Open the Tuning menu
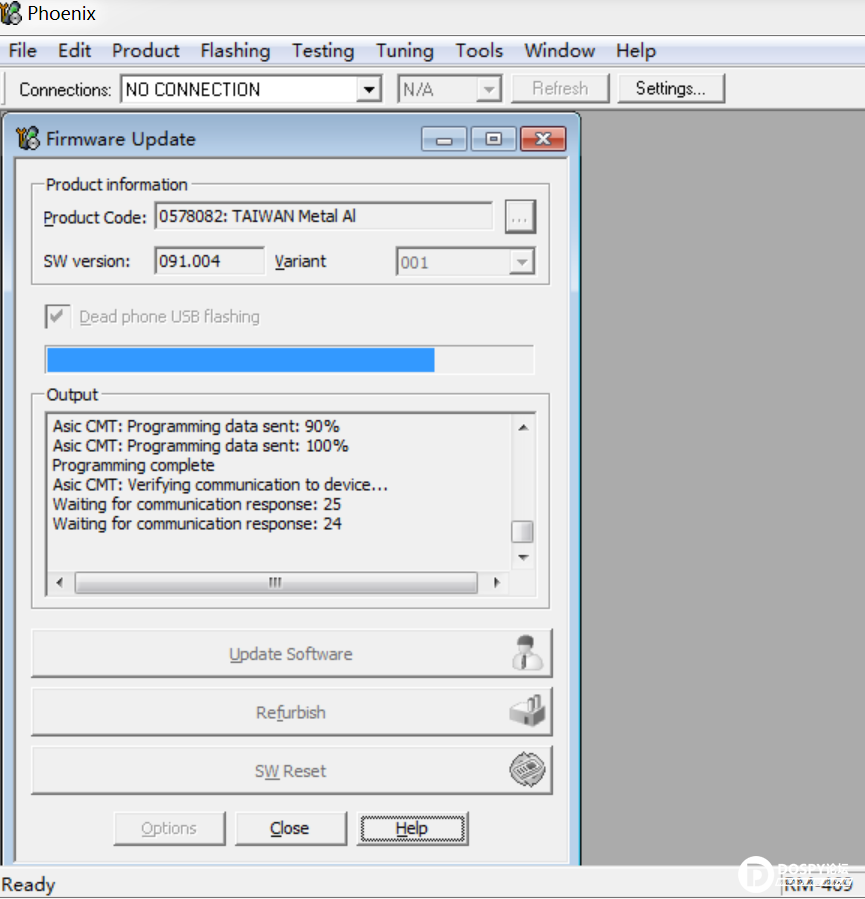Viewport: 865px width, 899px height. (405, 50)
